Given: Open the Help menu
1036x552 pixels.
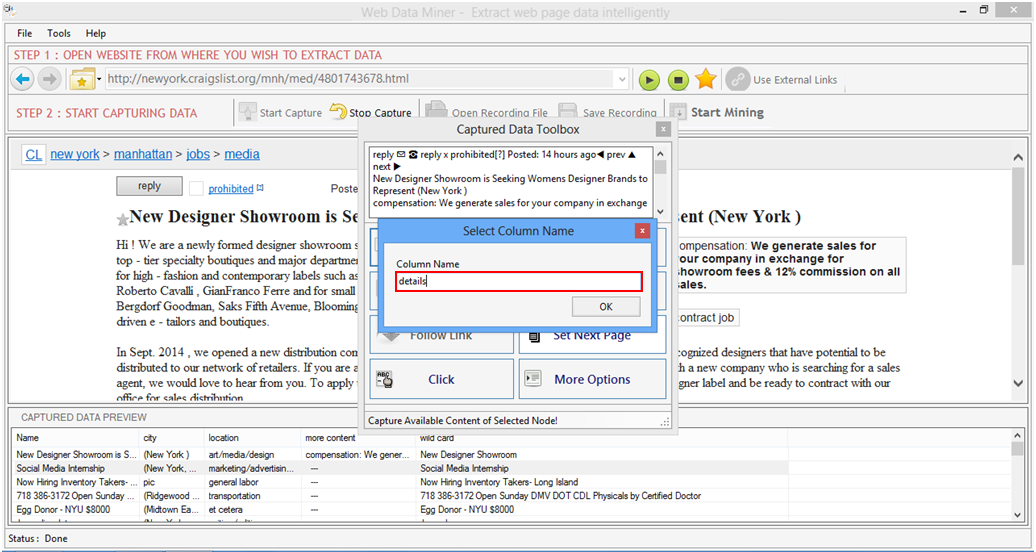Looking at the screenshot, I should tap(96, 33).
